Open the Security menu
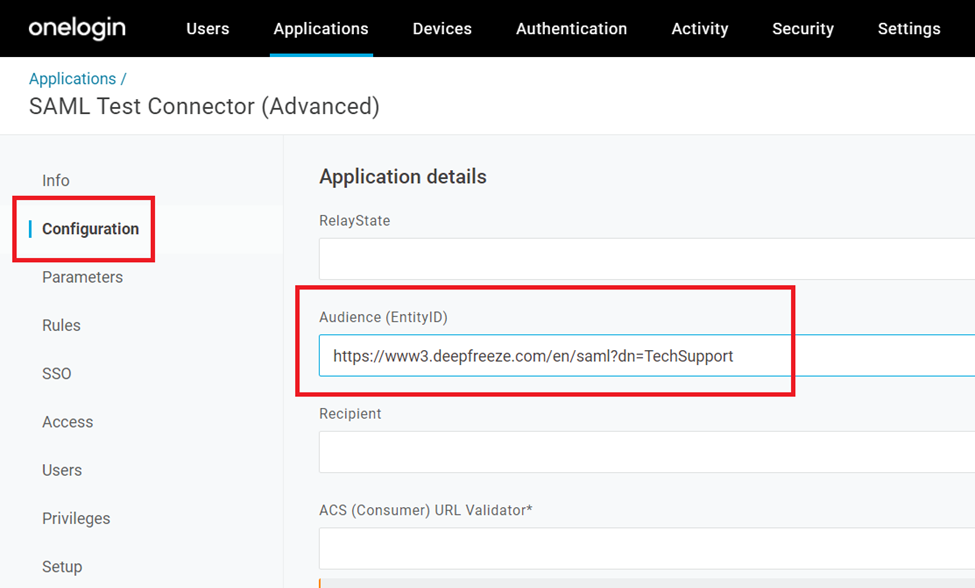The height and width of the screenshot is (588, 975). coord(803,29)
